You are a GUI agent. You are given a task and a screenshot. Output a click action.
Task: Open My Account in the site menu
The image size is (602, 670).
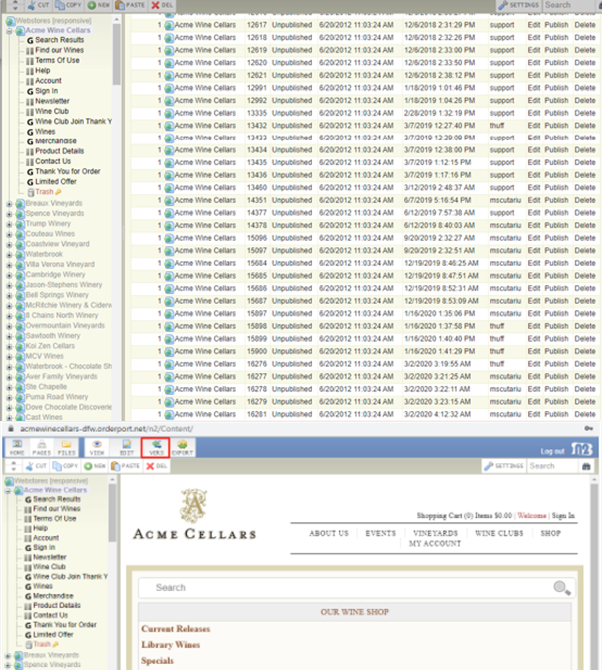pos(435,544)
